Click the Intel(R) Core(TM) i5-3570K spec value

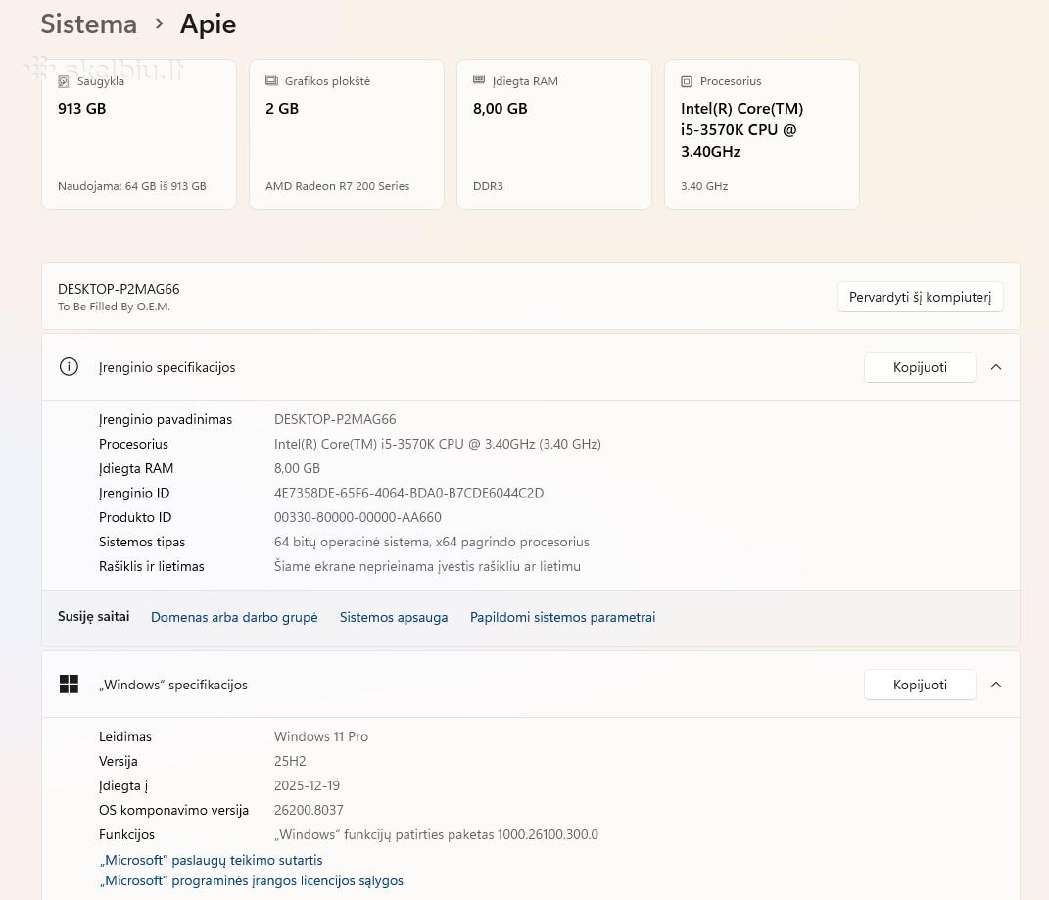click(x=437, y=444)
